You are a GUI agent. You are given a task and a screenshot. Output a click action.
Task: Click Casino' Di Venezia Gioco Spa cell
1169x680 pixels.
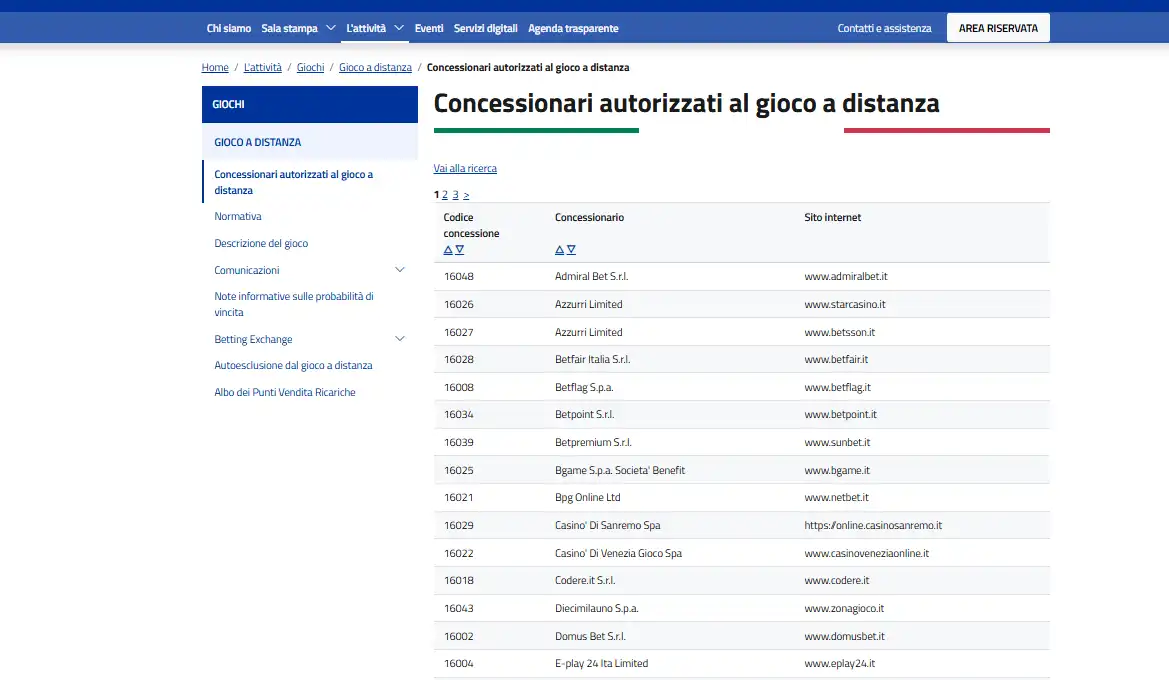pyautogui.click(x=618, y=553)
